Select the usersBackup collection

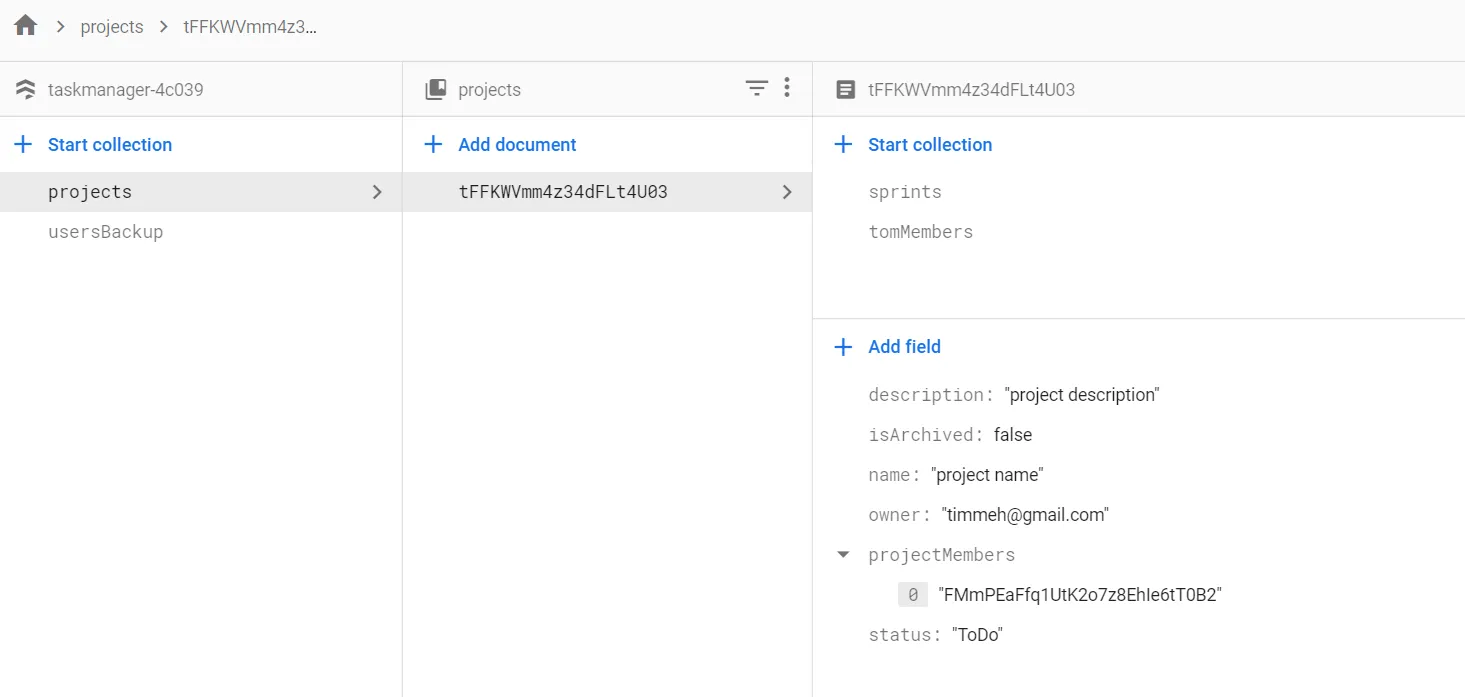105,232
